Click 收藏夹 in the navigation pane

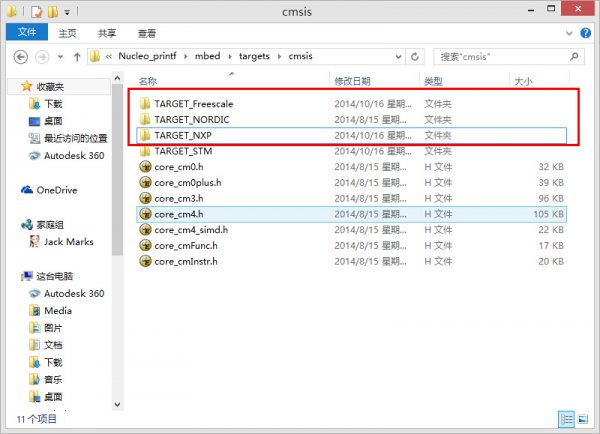(50, 87)
